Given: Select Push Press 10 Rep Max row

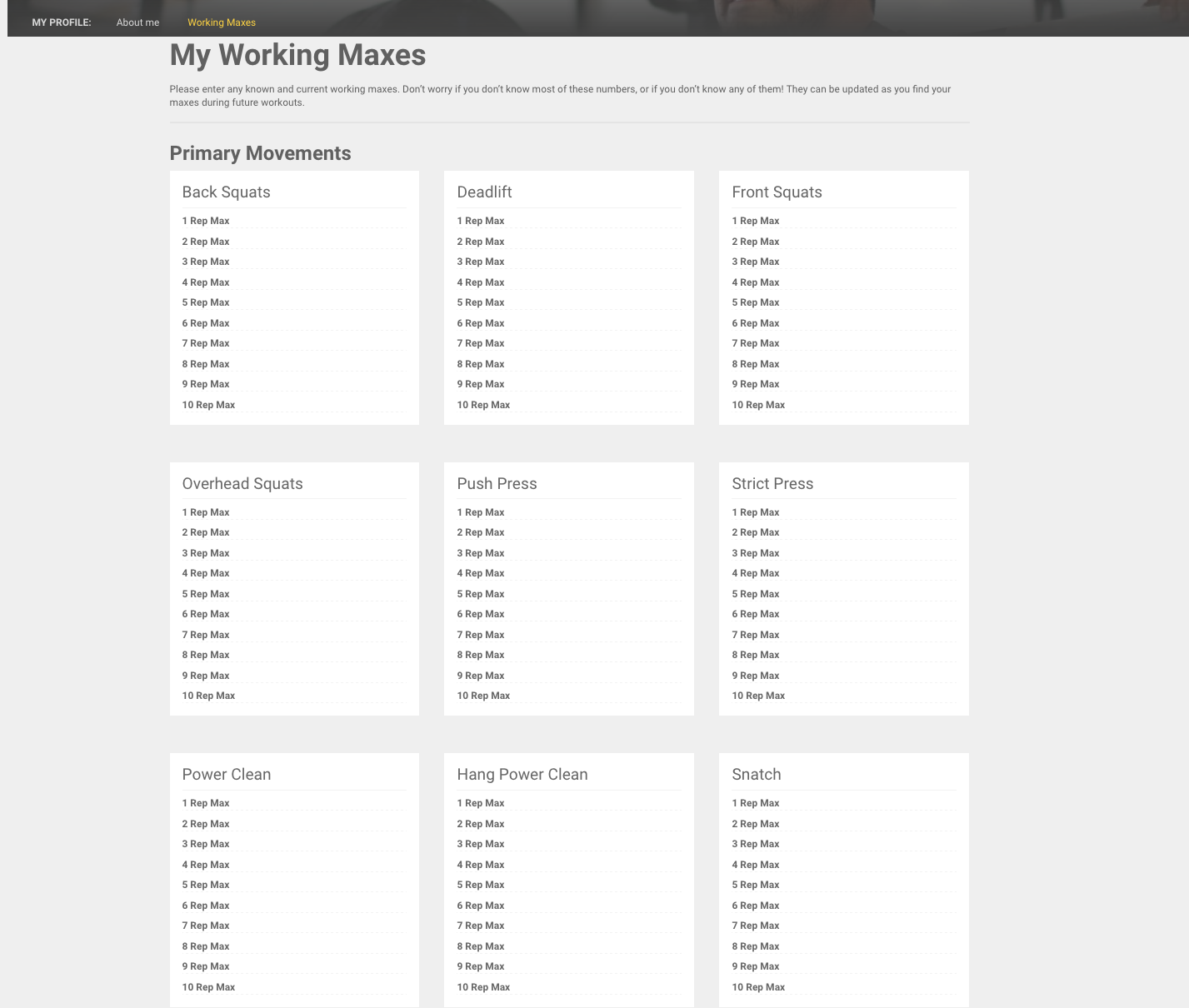Looking at the screenshot, I should pos(569,696).
